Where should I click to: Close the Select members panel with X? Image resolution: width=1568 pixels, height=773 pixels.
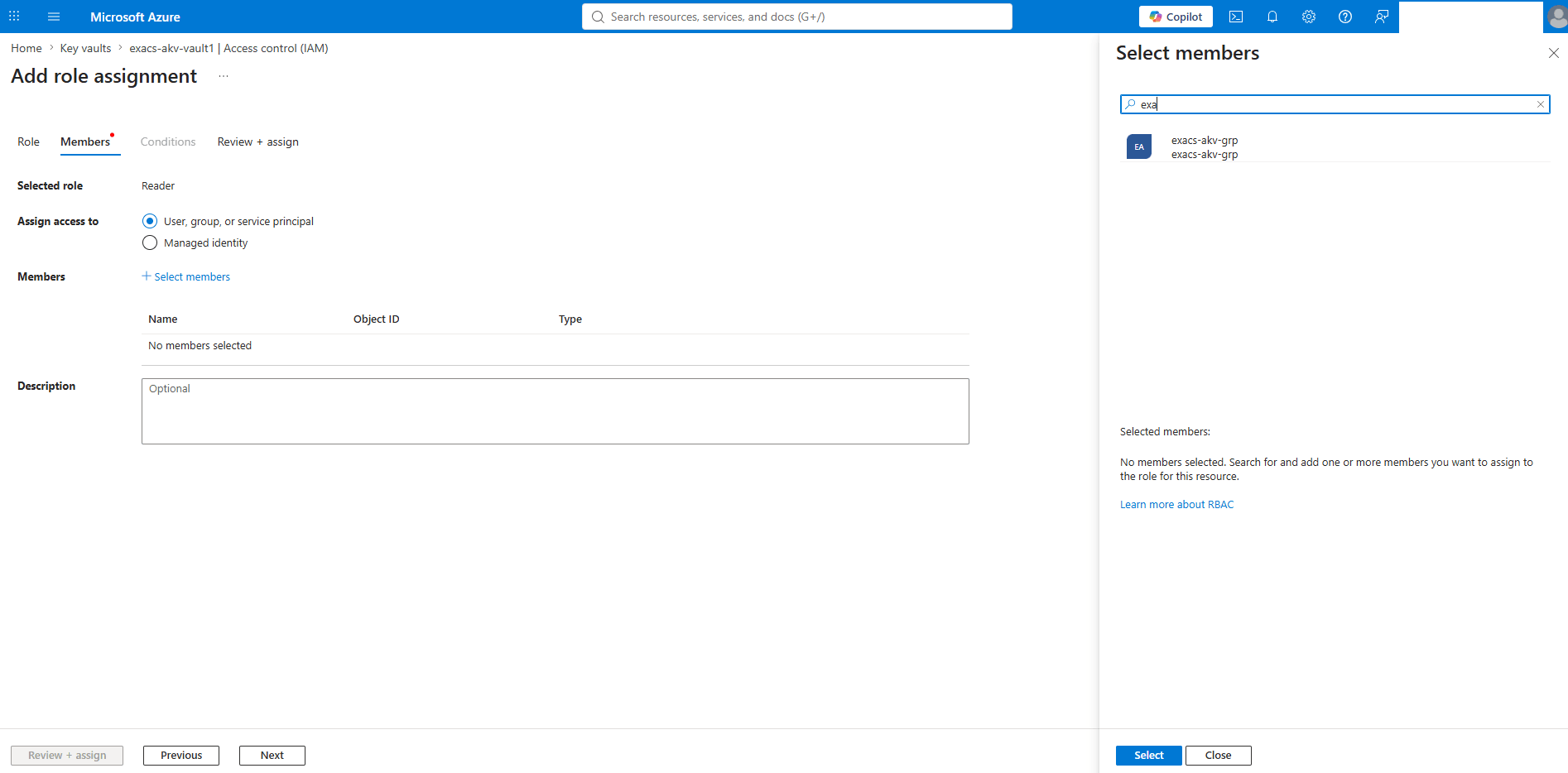[1554, 53]
